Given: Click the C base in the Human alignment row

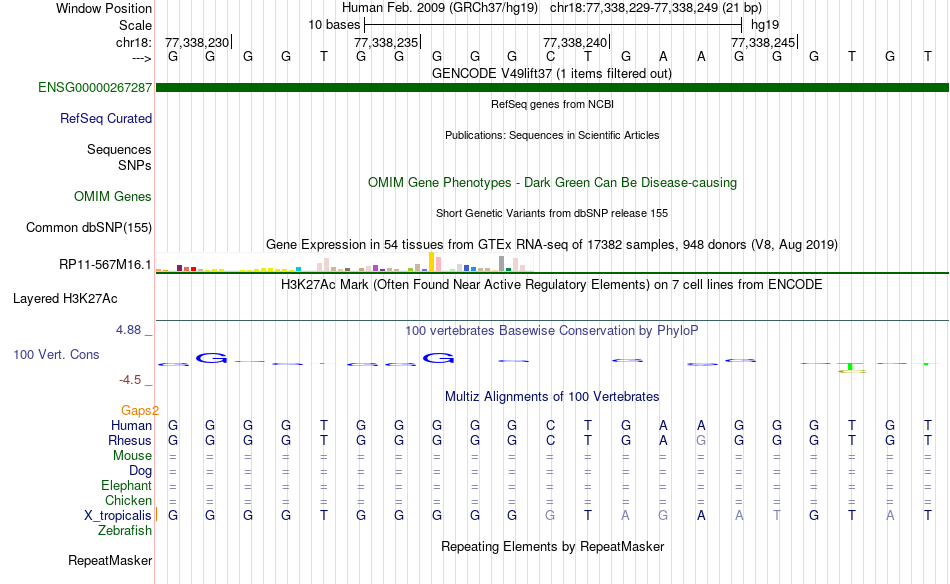Looking at the screenshot, I should (550, 425).
